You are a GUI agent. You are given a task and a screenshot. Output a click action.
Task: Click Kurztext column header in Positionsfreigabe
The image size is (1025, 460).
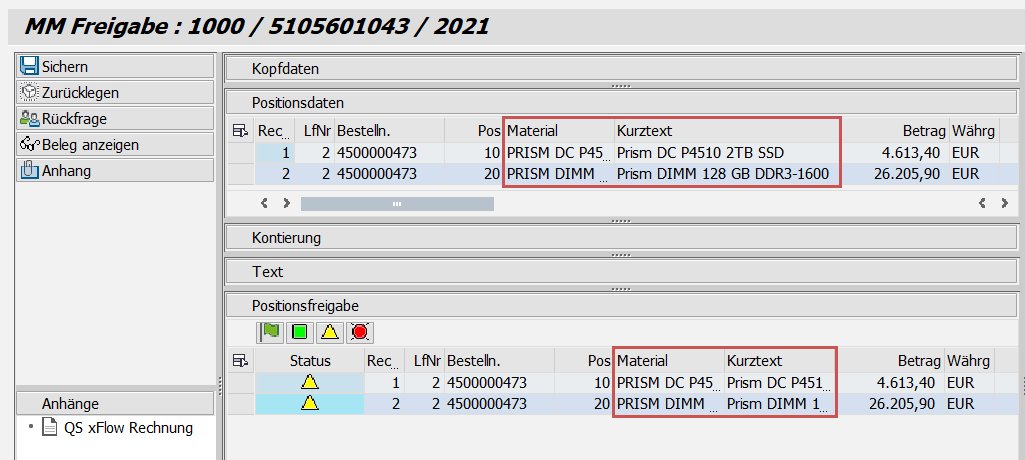781,361
